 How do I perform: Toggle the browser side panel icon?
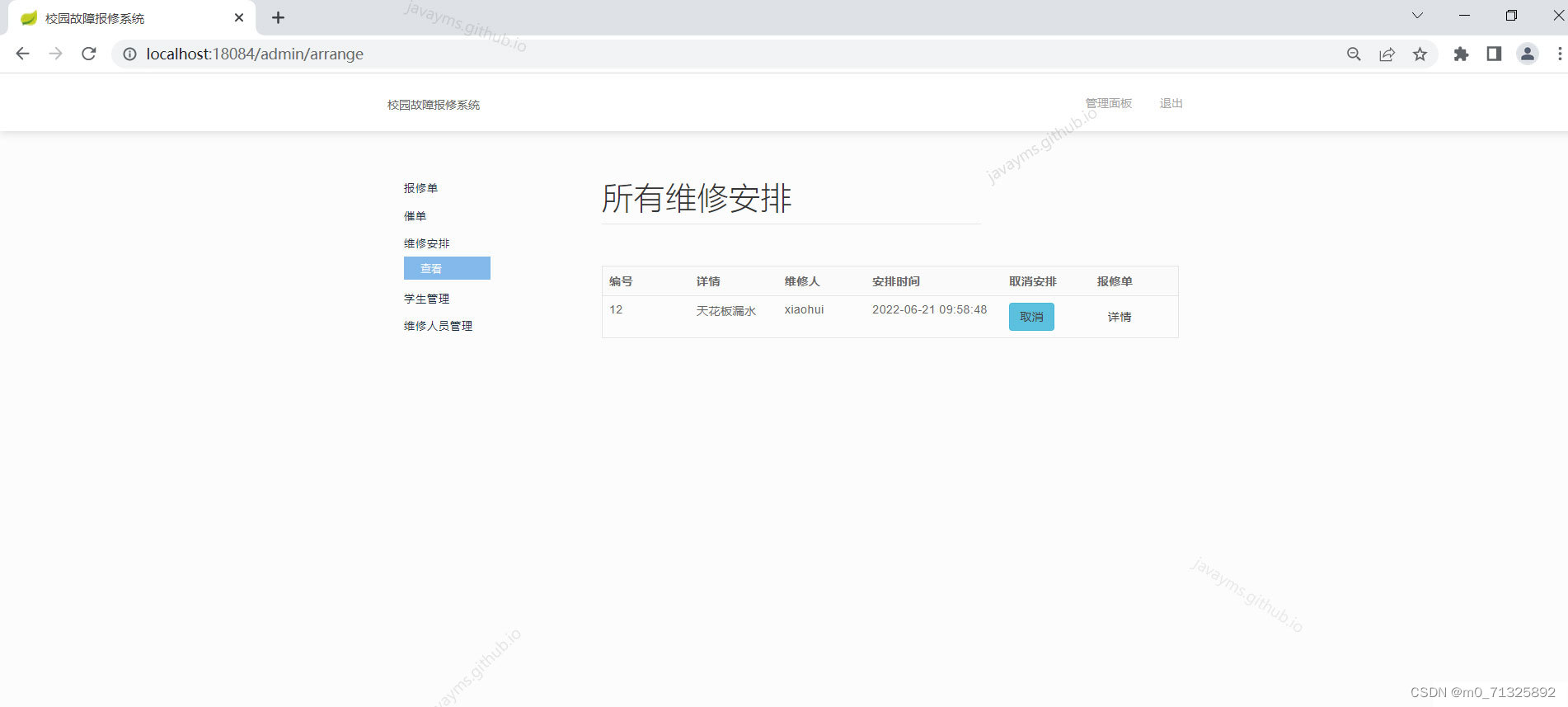pos(1494,54)
